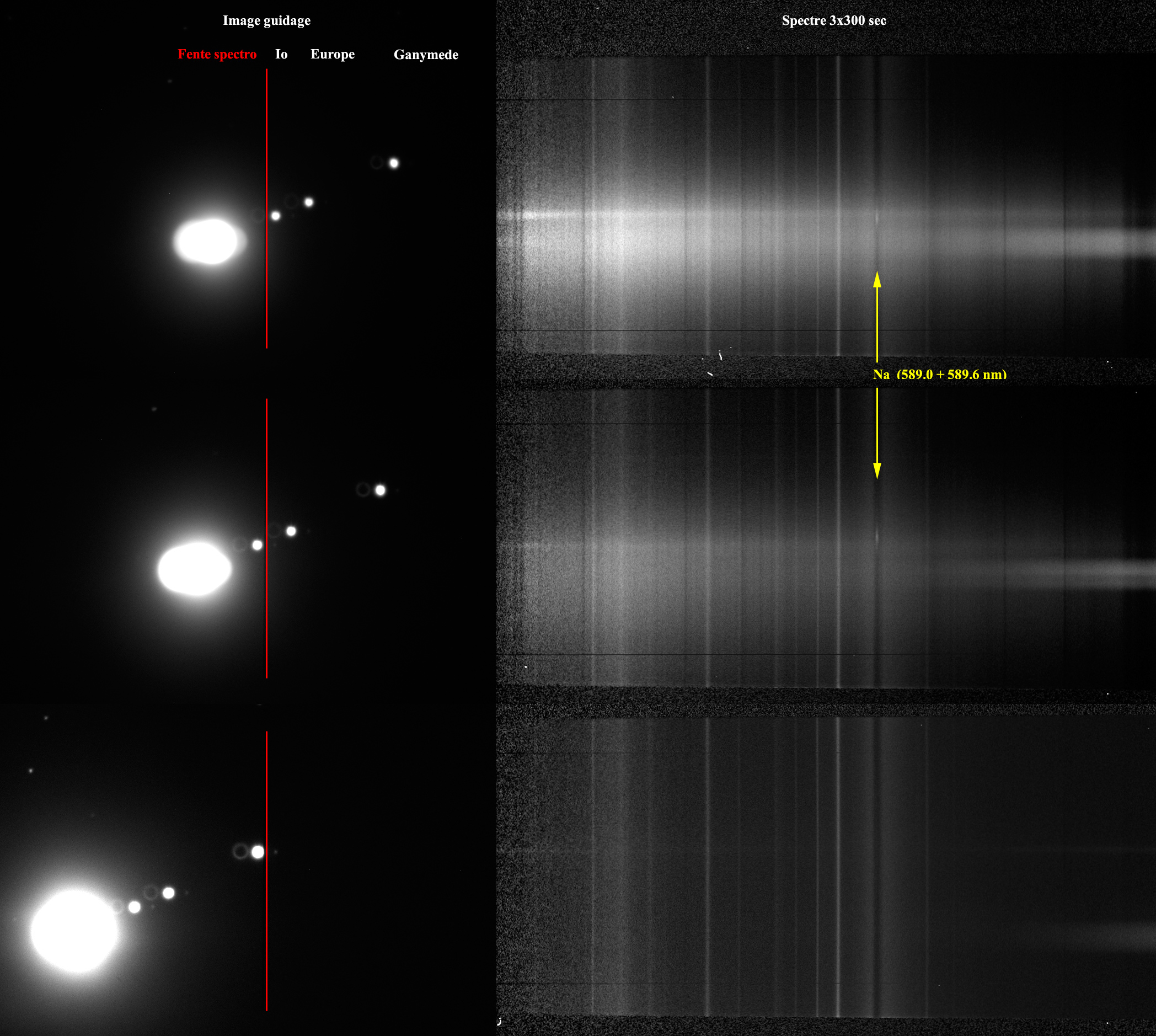The width and height of the screenshot is (1156, 1036).
Task: Click the "Spectre 3x300 sec" heading
Action: [833, 20]
